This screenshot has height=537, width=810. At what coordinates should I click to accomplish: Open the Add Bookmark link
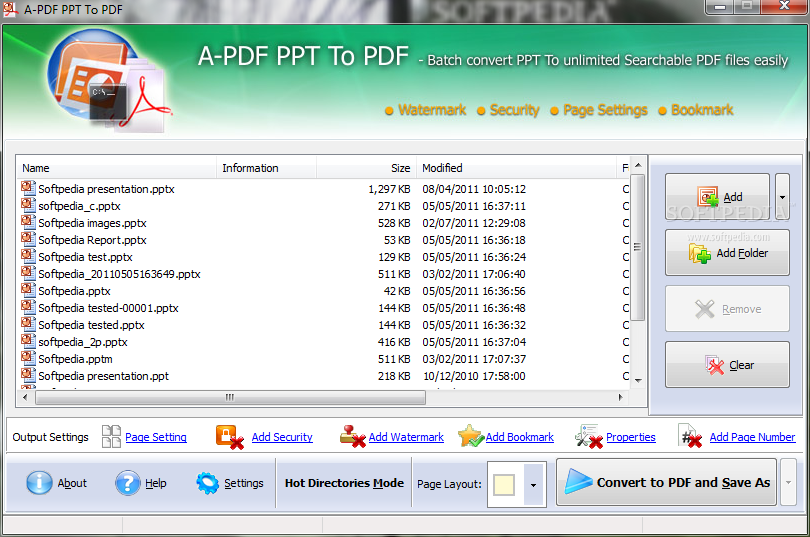click(520, 437)
